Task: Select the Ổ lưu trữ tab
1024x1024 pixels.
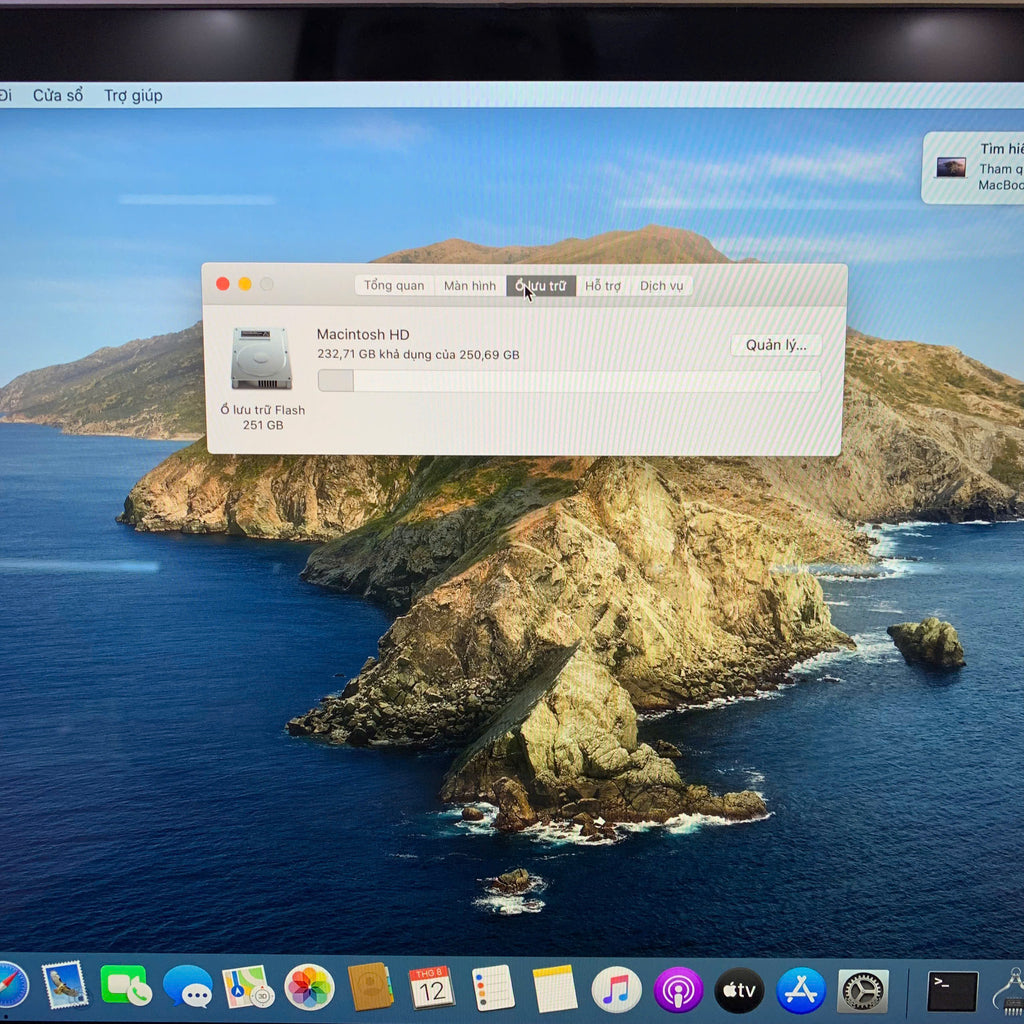Action: 541,285
